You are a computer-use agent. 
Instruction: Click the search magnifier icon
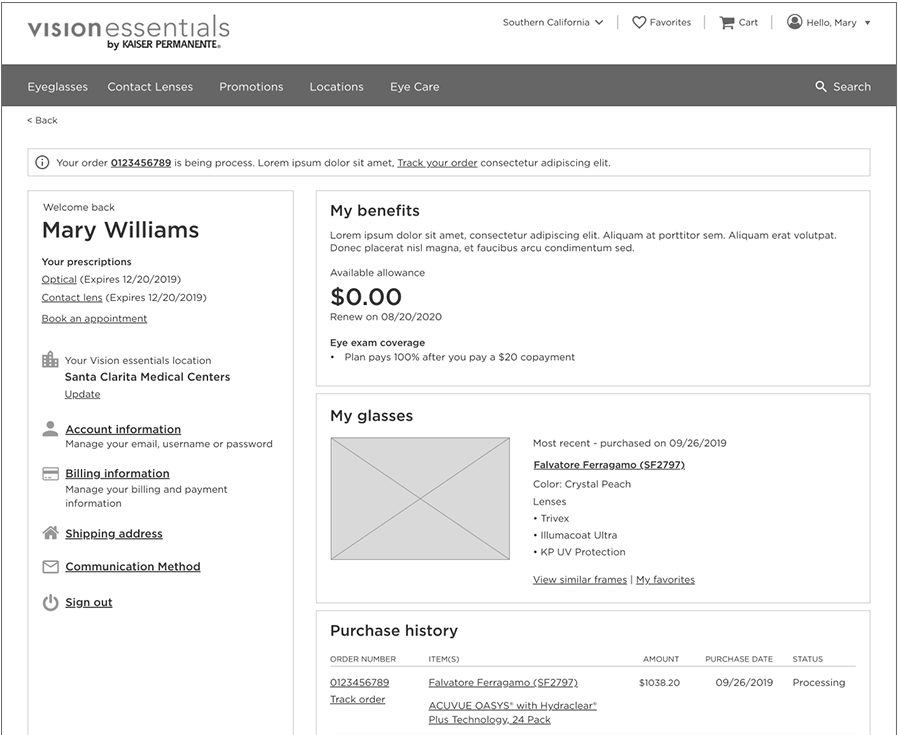pos(821,87)
